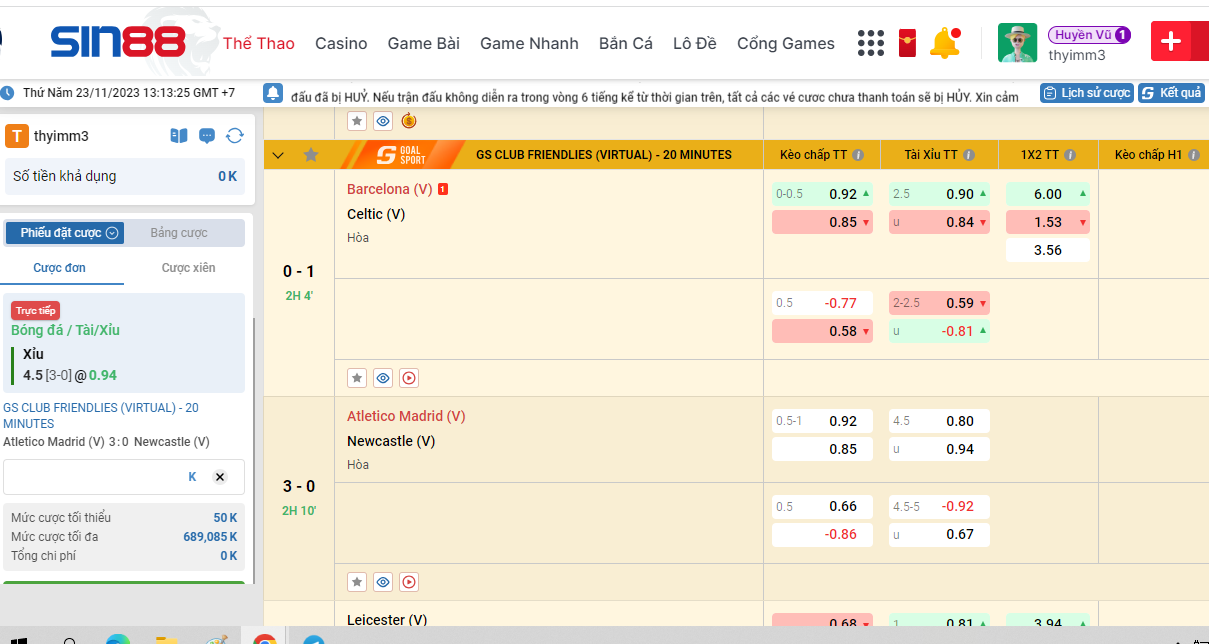
Task: Play live stream for Barcelona vs Celtic
Action: 409,378
